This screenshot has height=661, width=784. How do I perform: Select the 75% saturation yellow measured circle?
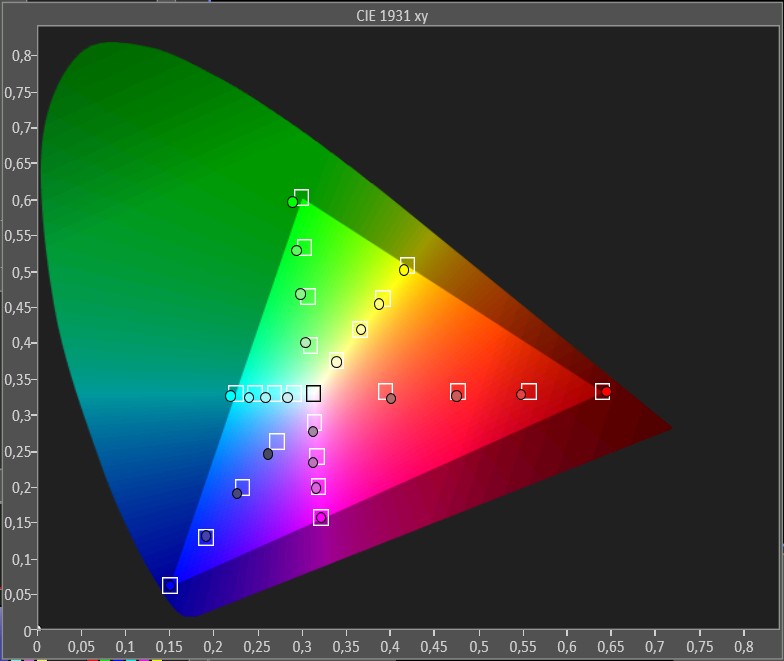coord(379,304)
